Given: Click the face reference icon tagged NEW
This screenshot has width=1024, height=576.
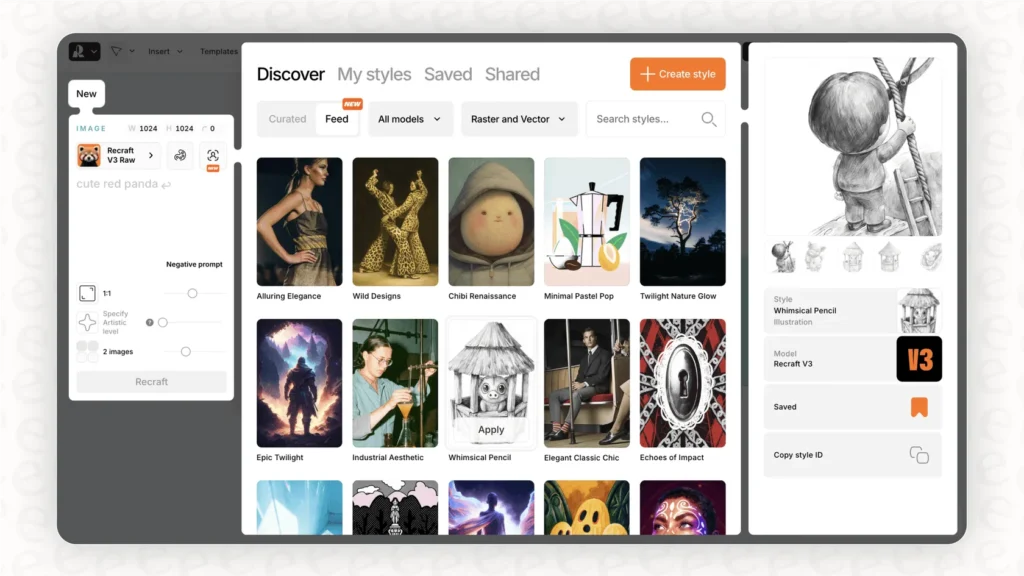Looking at the screenshot, I should coord(212,155).
